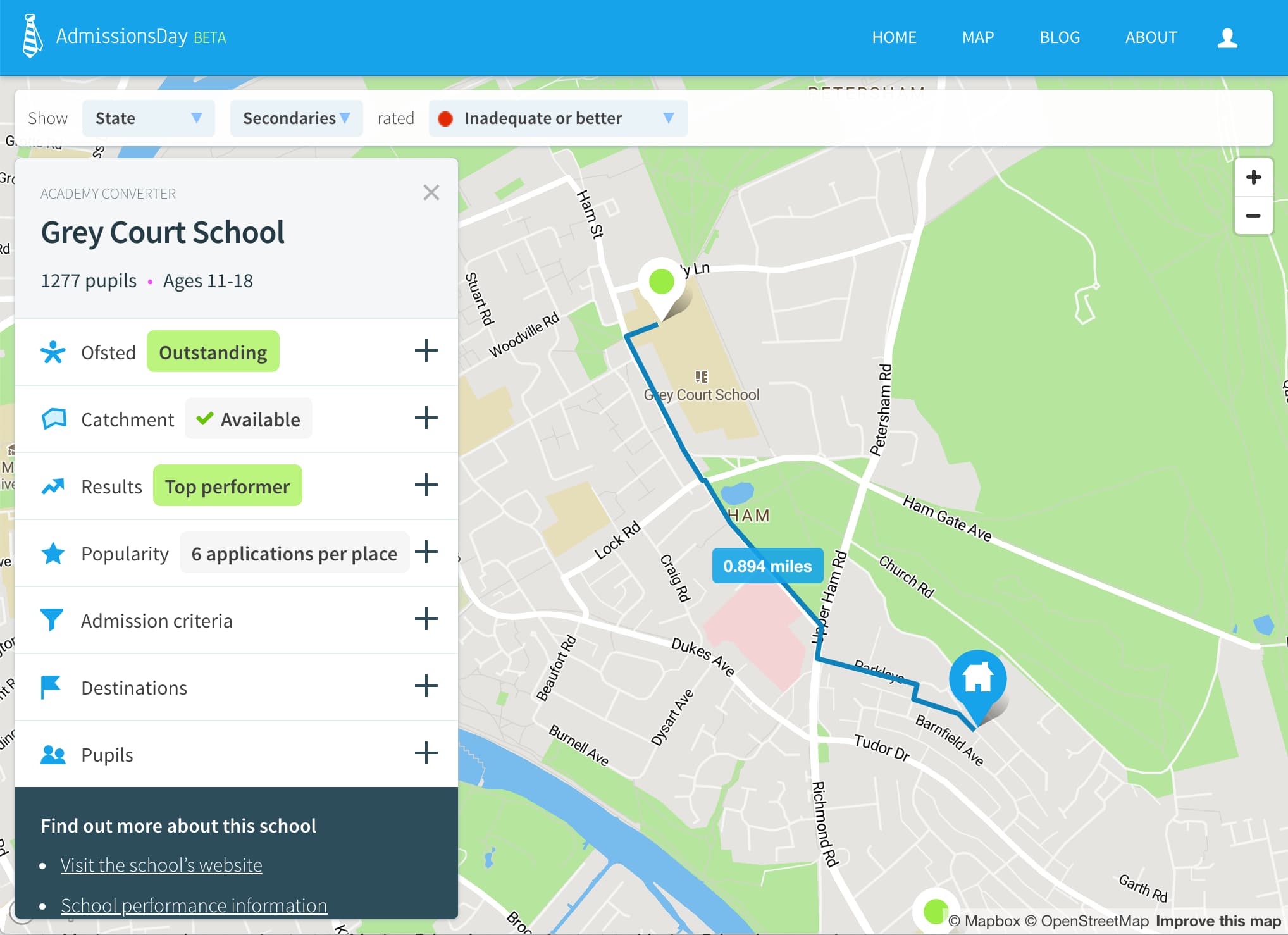Open the Inadequate or better rating dropdown

pos(558,118)
